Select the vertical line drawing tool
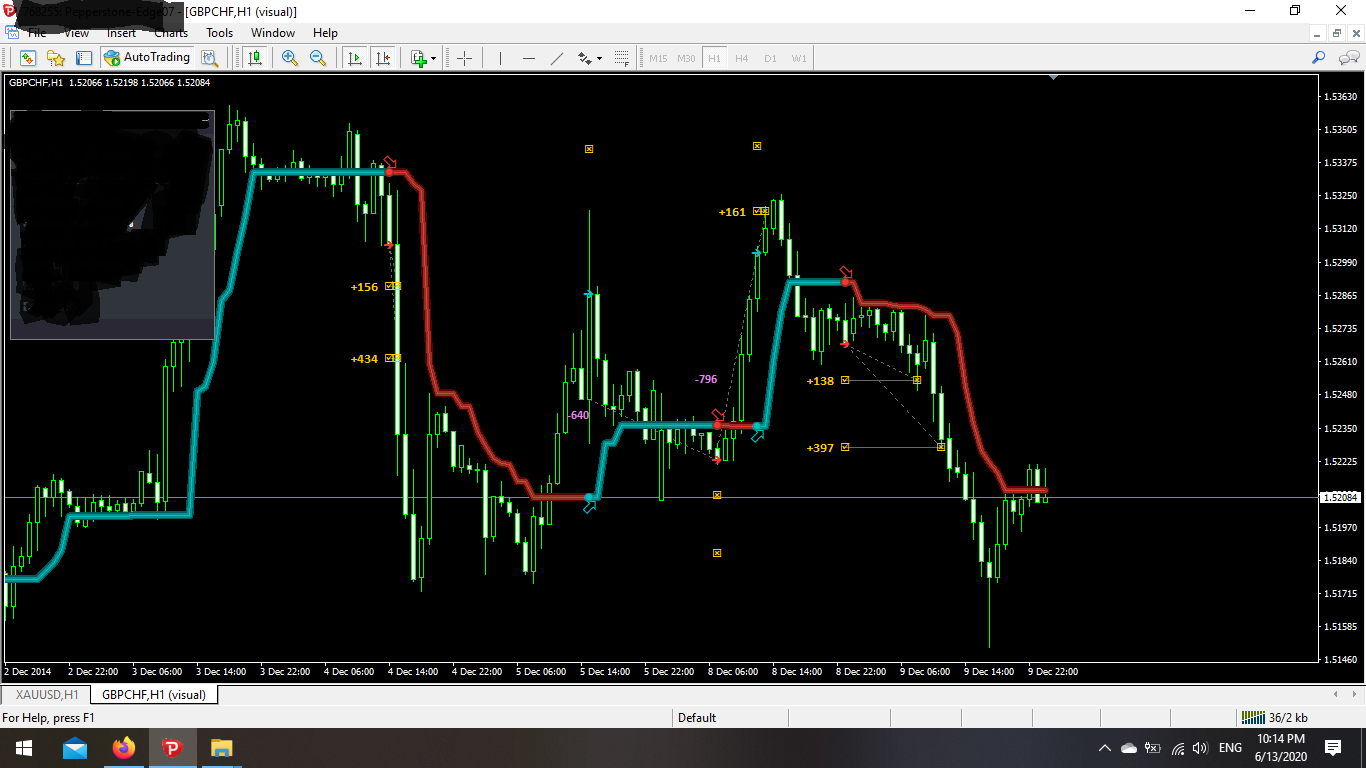Viewport: 1366px width, 768px height. (x=500, y=58)
